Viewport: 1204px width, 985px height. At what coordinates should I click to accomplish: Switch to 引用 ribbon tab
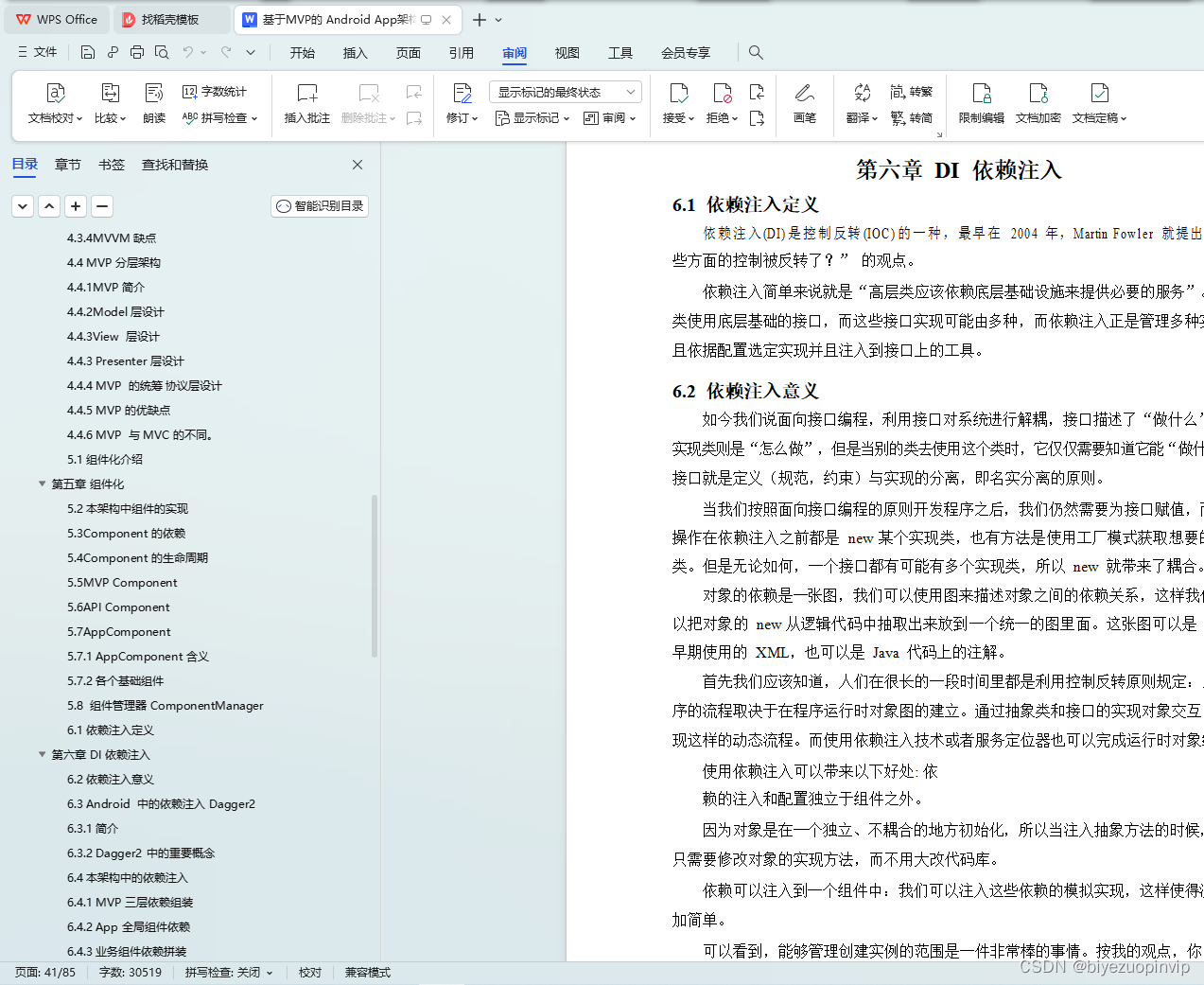pos(462,53)
